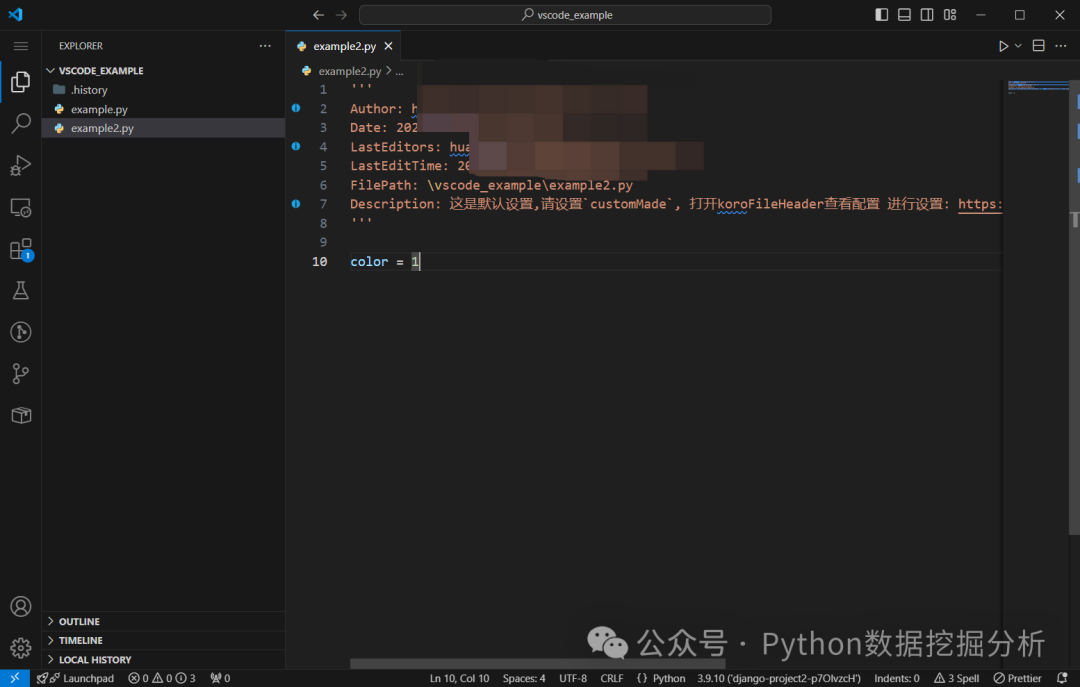The width and height of the screenshot is (1080, 687).
Task: Open the Explorer view in activity bar
Action: pyautogui.click(x=21, y=82)
